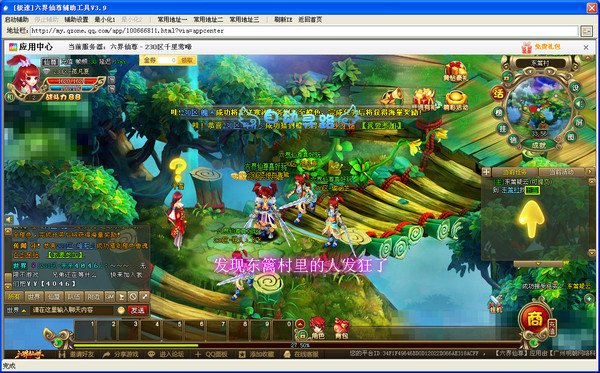
Task: Click the red HP bar
Action: (72, 81)
